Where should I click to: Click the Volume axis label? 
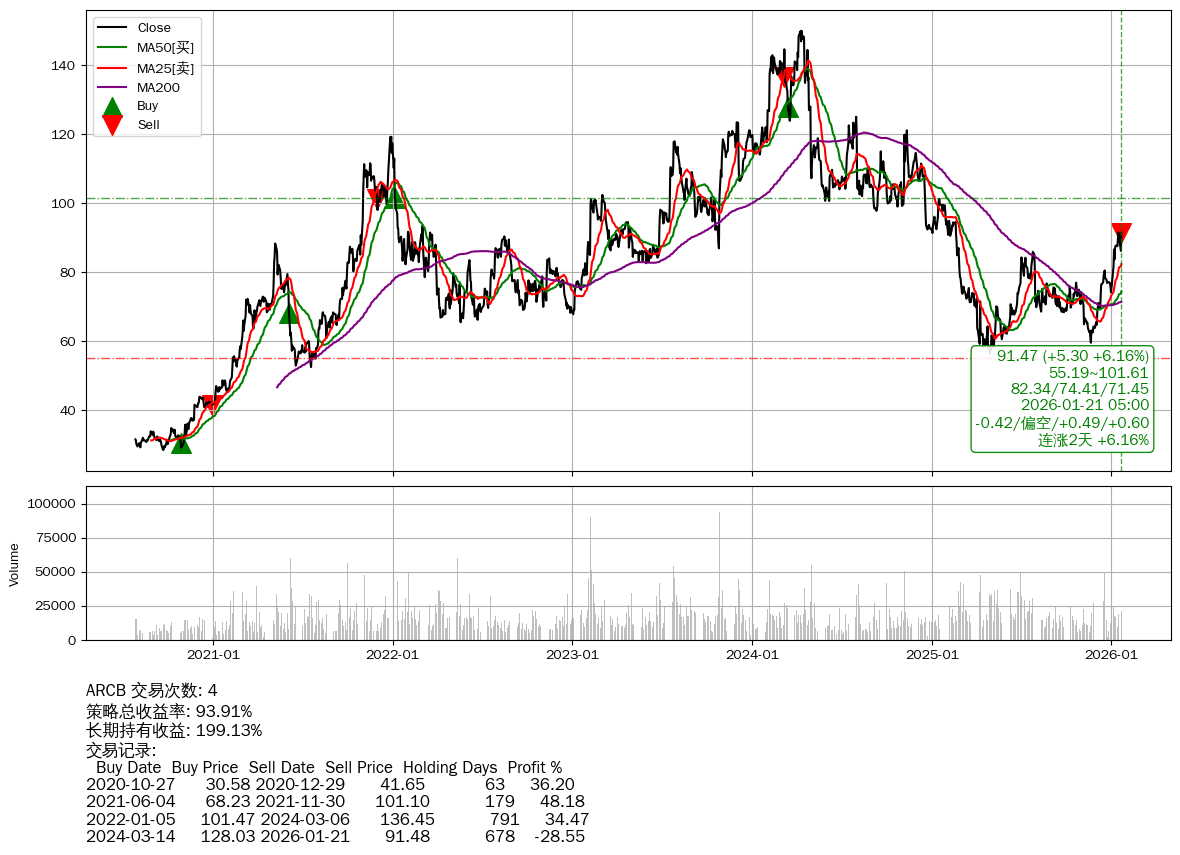coord(14,564)
